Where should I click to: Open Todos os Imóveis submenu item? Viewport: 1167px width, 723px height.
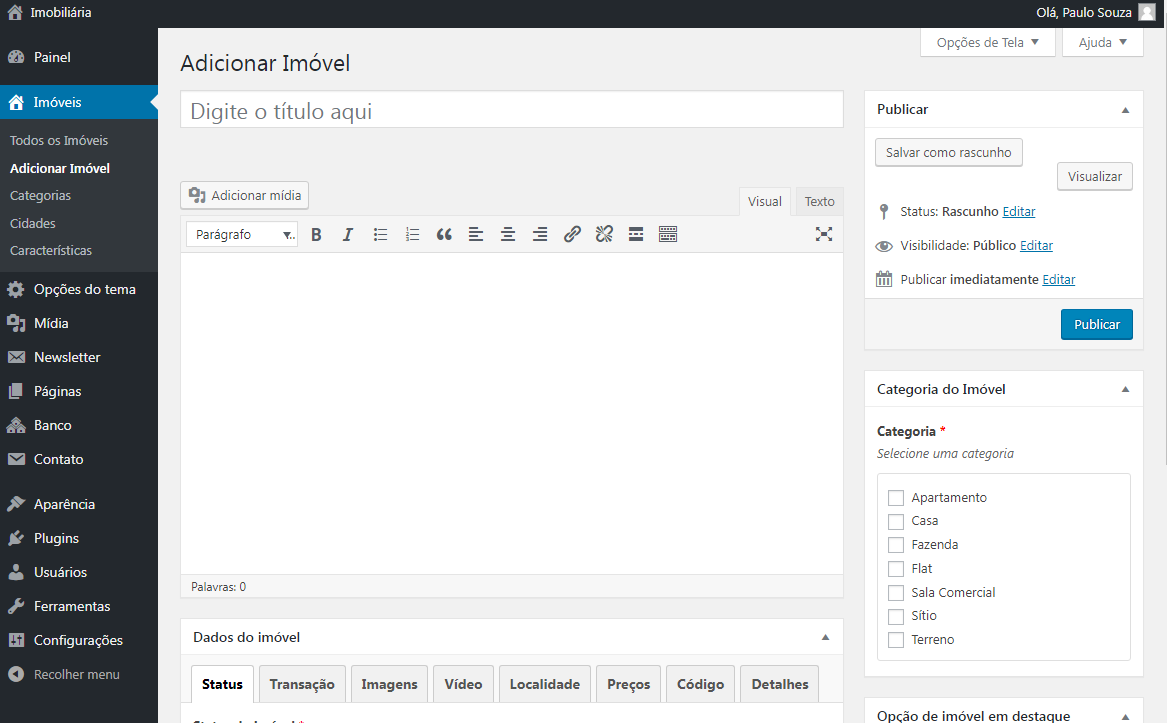click(x=59, y=141)
